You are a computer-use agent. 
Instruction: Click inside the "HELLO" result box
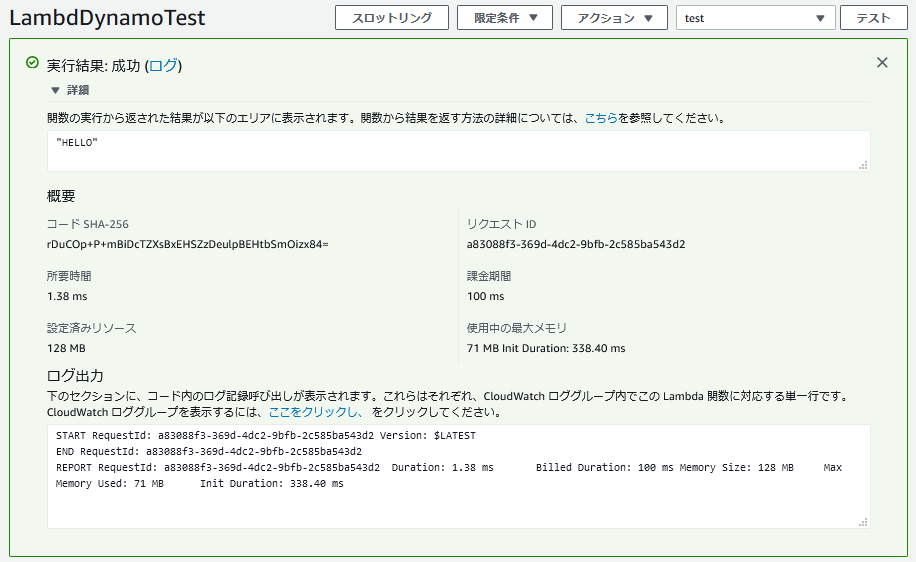click(459, 151)
